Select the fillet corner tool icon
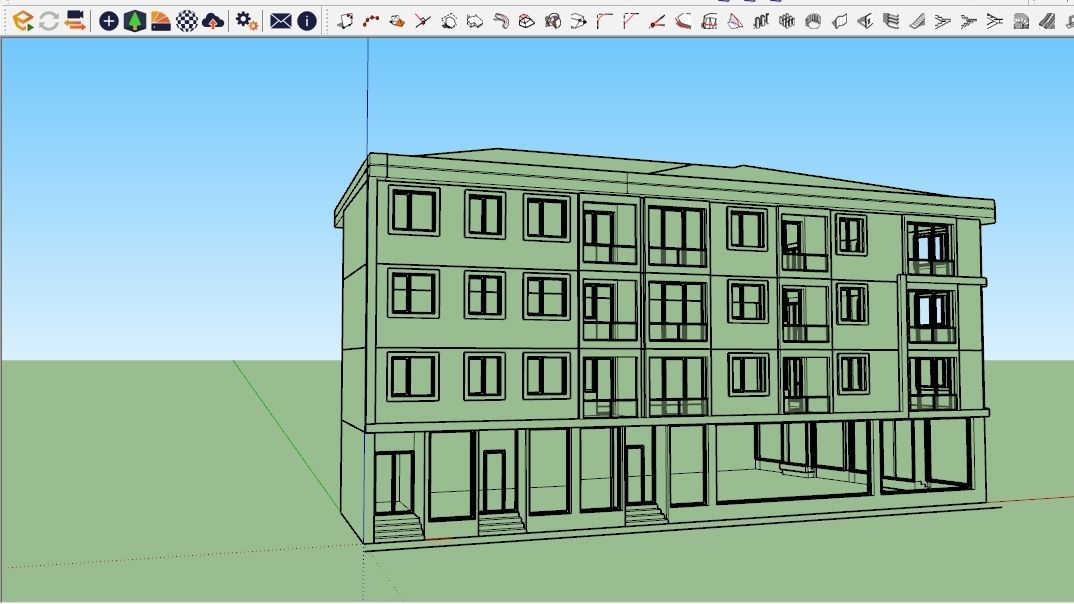 (x=604, y=22)
